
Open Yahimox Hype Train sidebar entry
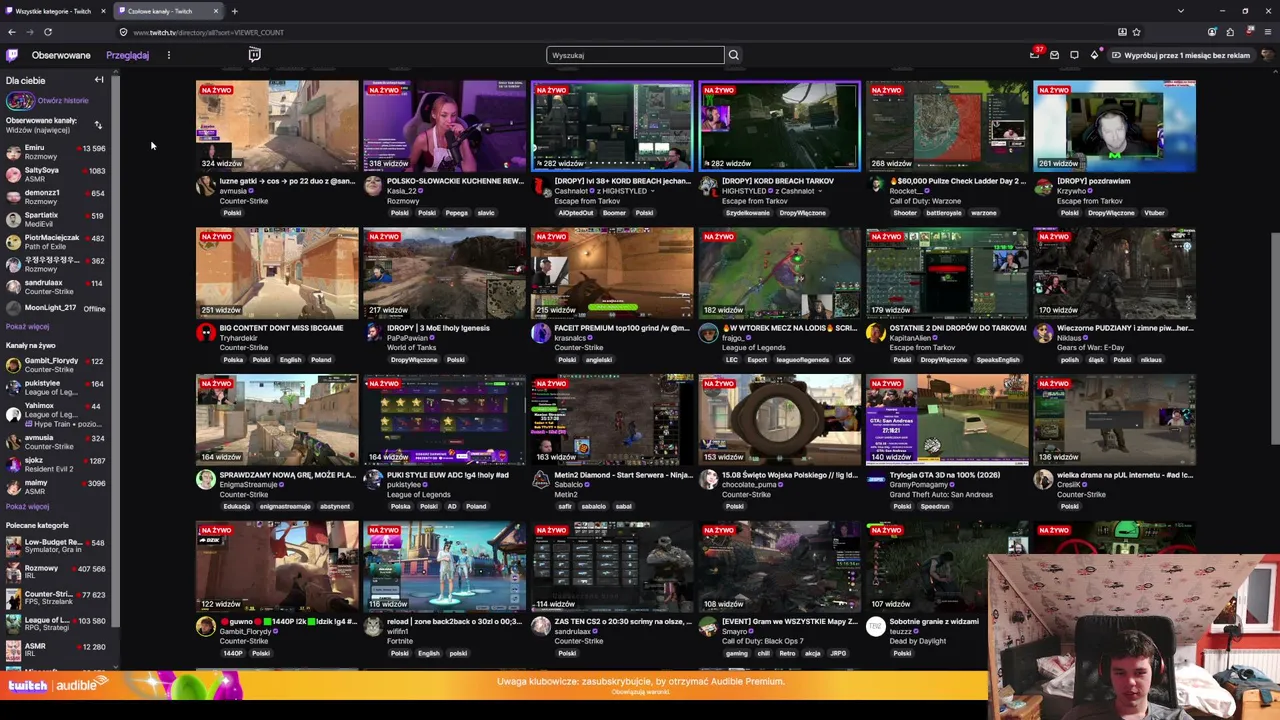56,414
